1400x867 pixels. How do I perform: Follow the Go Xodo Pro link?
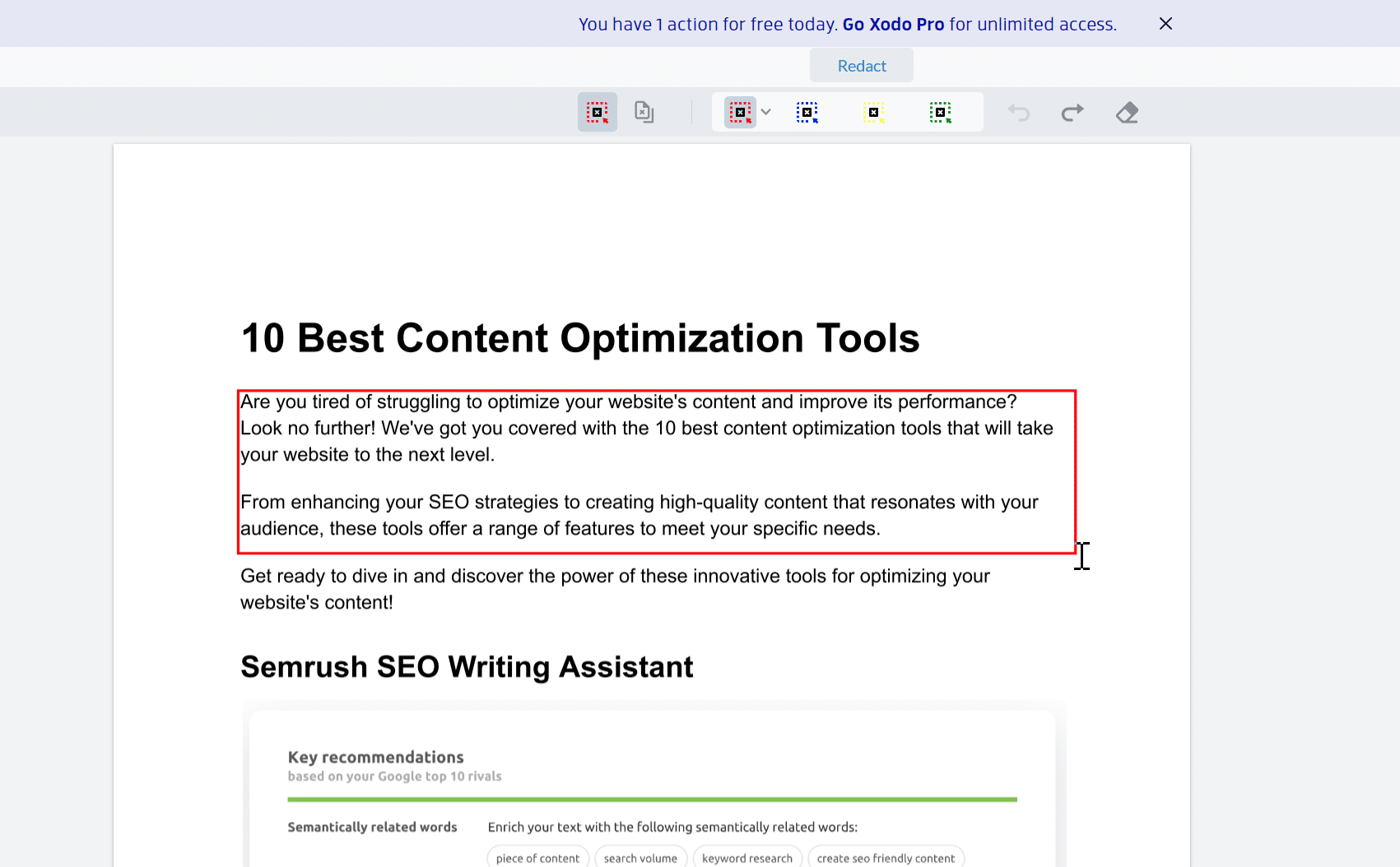[x=893, y=24]
